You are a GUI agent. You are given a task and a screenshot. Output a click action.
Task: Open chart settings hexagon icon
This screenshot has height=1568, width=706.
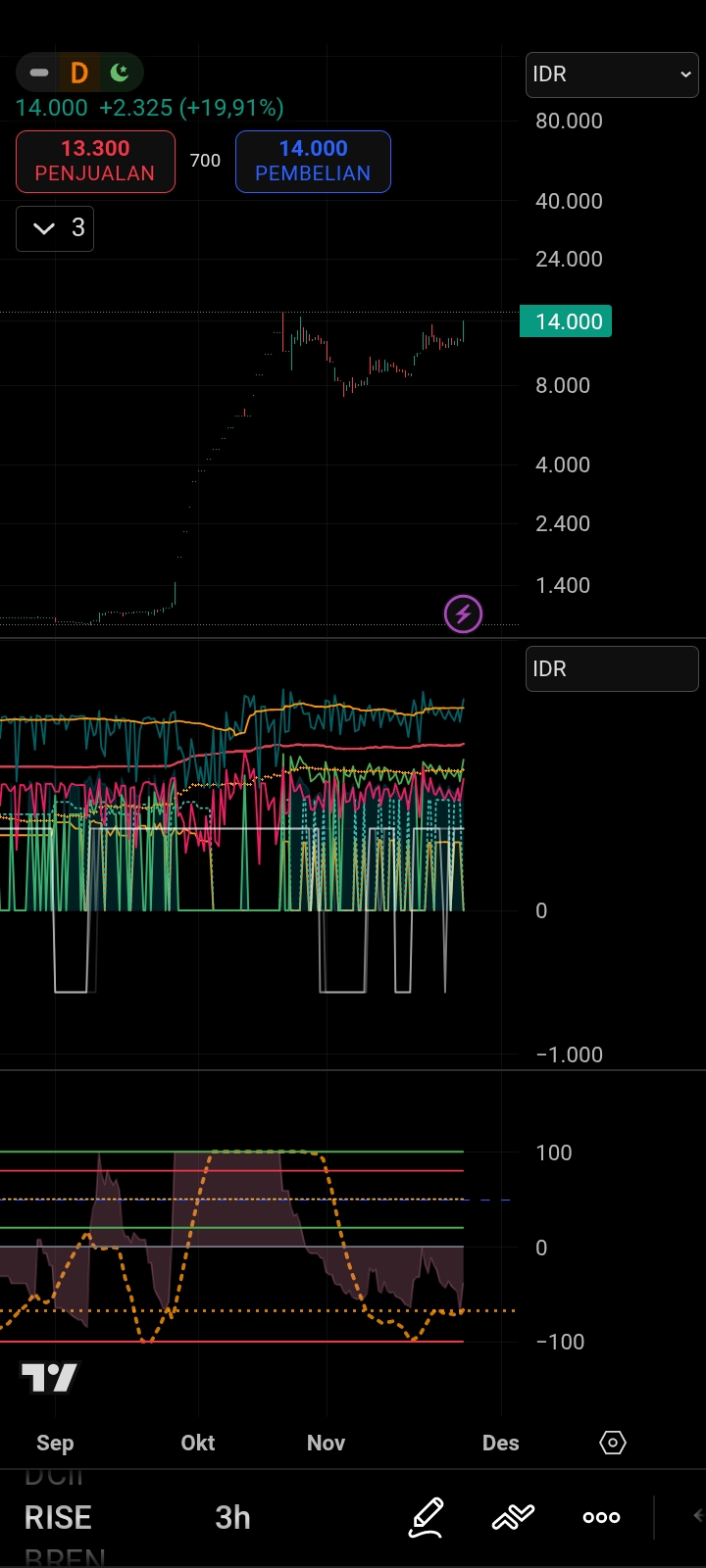(x=613, y=1443)
